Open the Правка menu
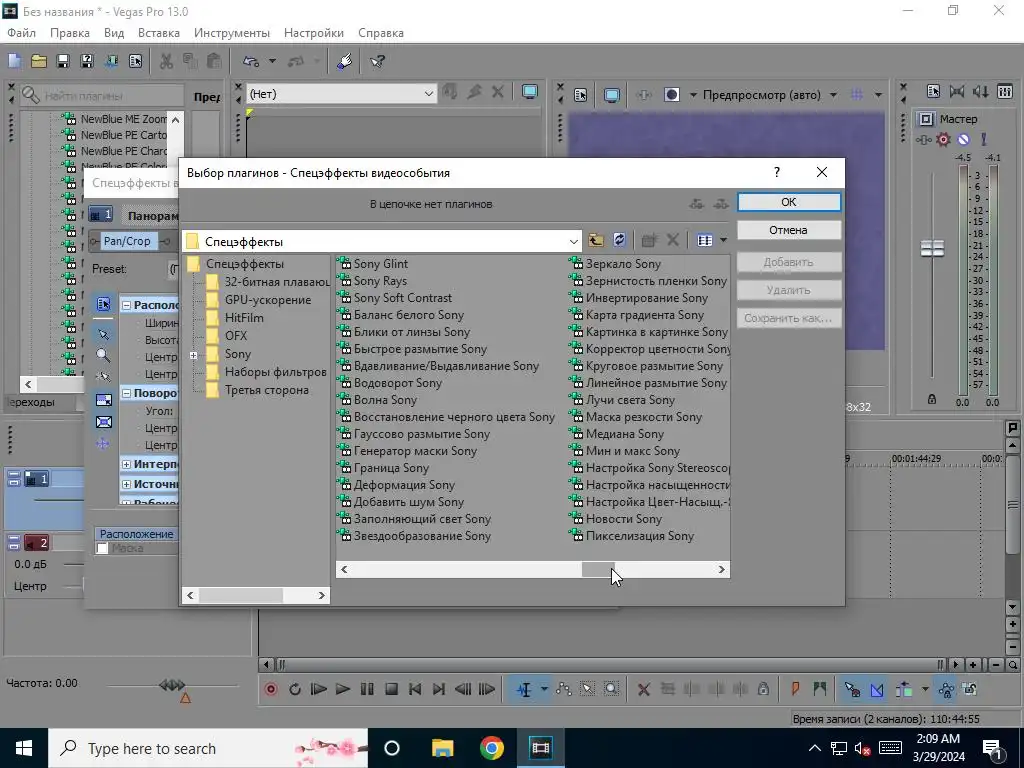Screen dimensions: 1024x768 pyautogui.click(x=70, y=33)
